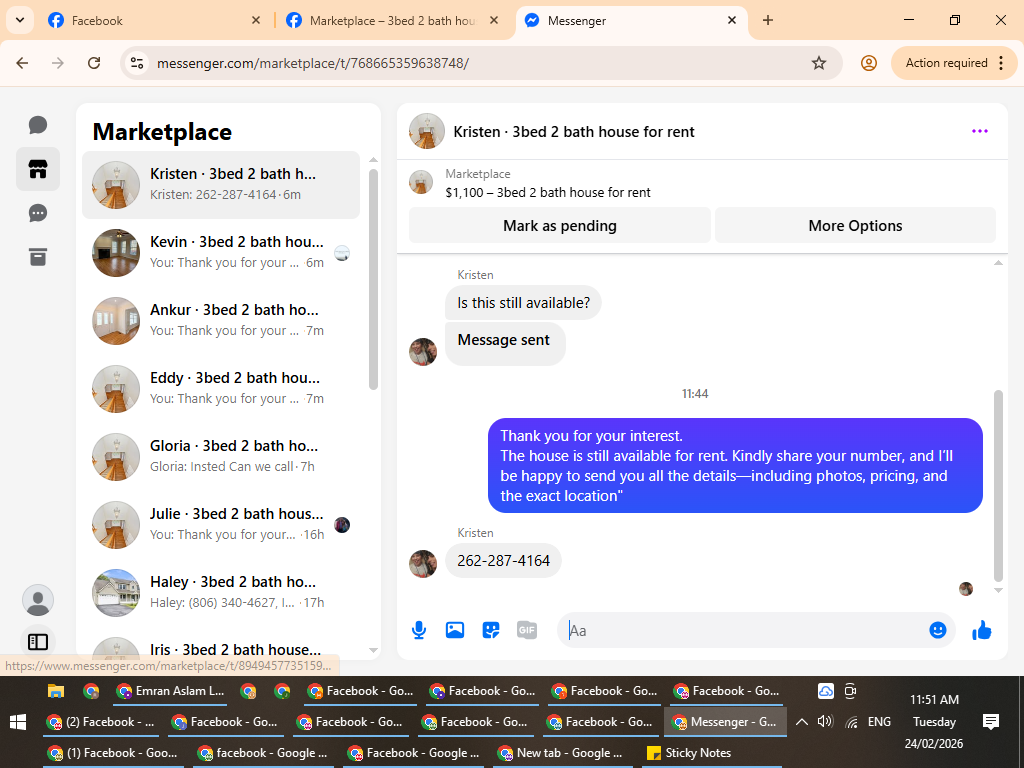Show hidden system tray icons chevron
Screen dimensions: 1024x768
802,722
